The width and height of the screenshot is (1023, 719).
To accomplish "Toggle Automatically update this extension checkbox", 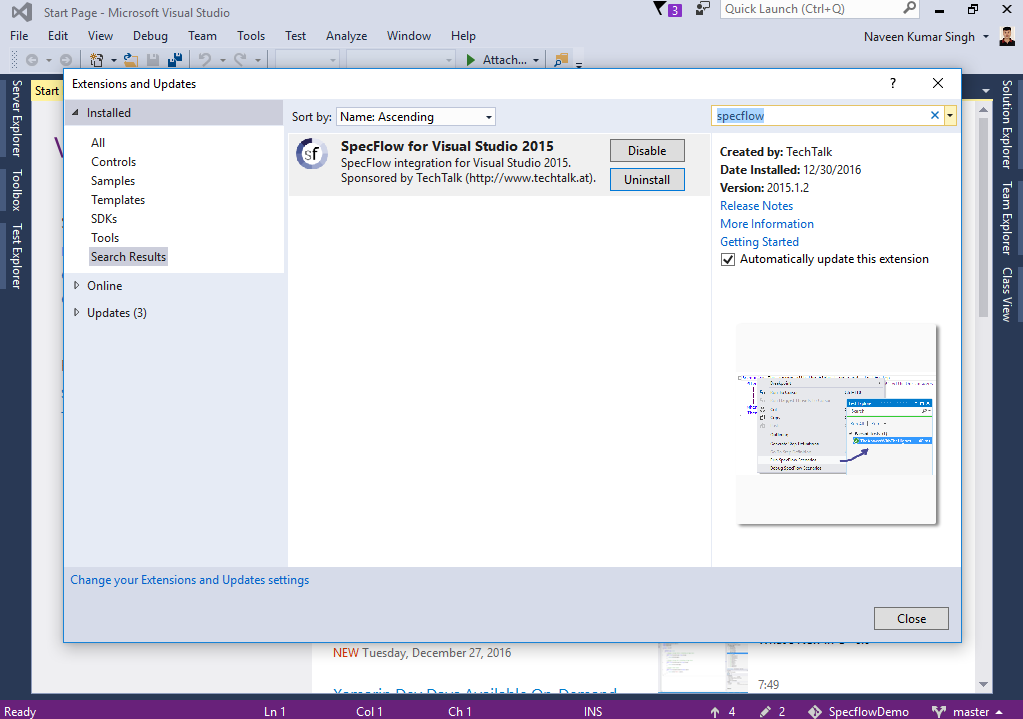I will [727, 260].
